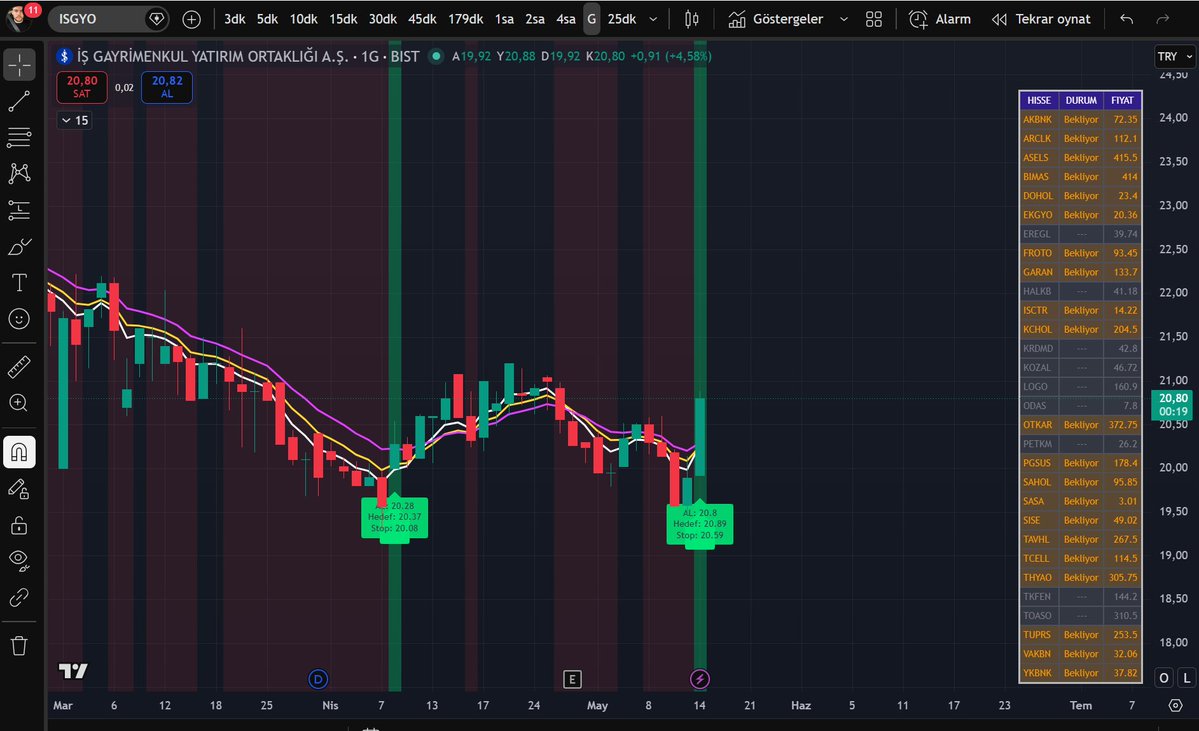1199x731 pixels.
Task: Open the drawings link sync tool
Action: (x=19, y=597)
